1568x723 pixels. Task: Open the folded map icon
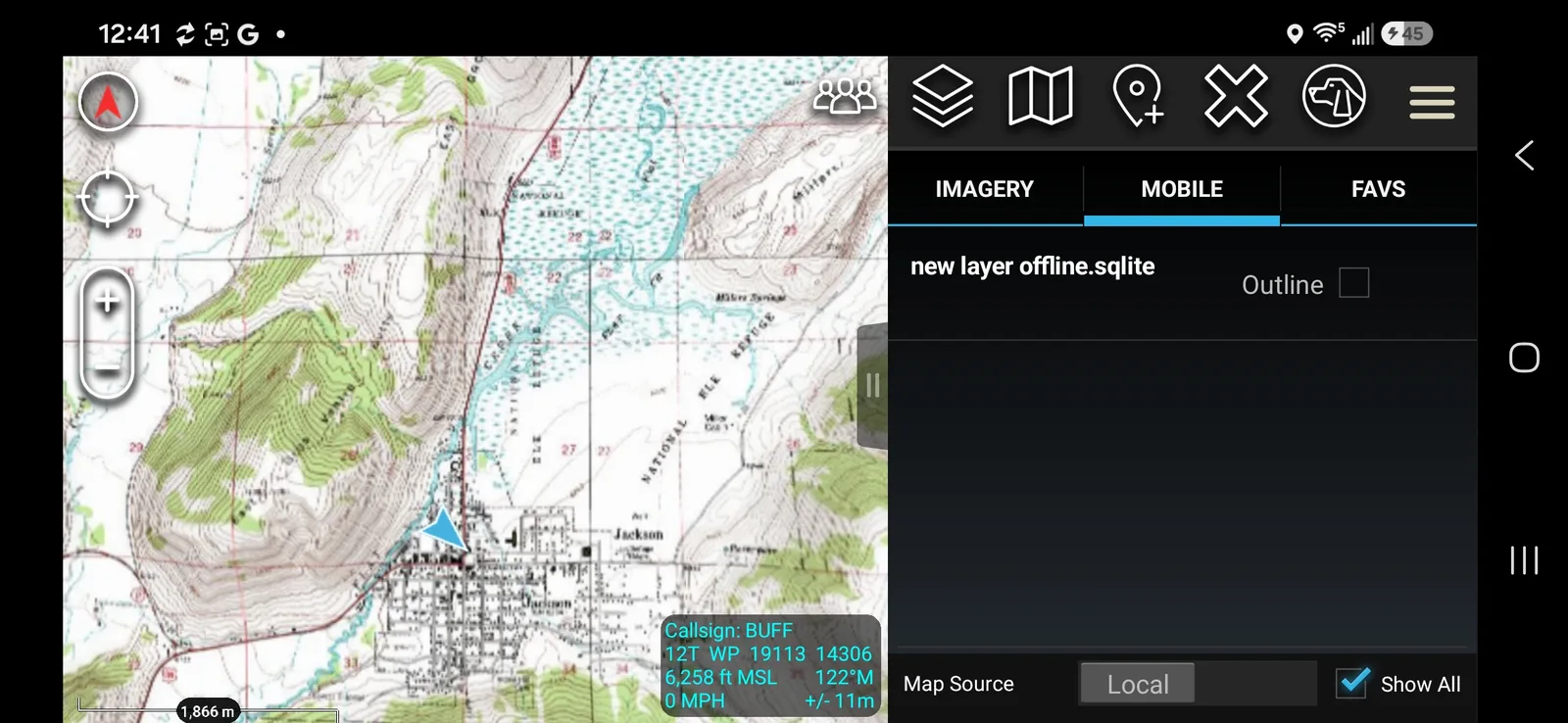pyautogui.click(x=1041, y=96)
